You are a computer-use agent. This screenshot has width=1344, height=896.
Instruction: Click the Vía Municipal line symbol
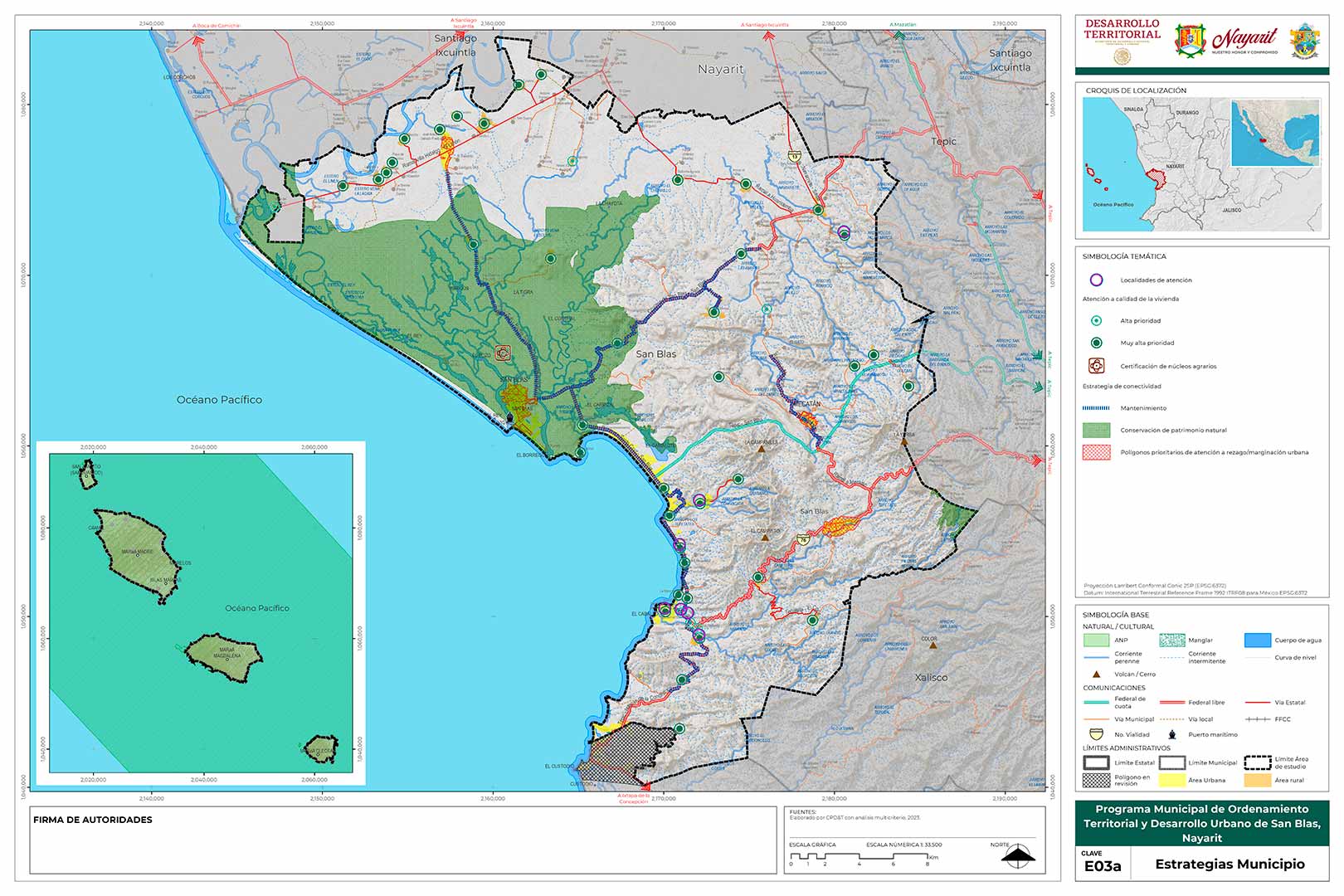click(x=1096, y=719)
